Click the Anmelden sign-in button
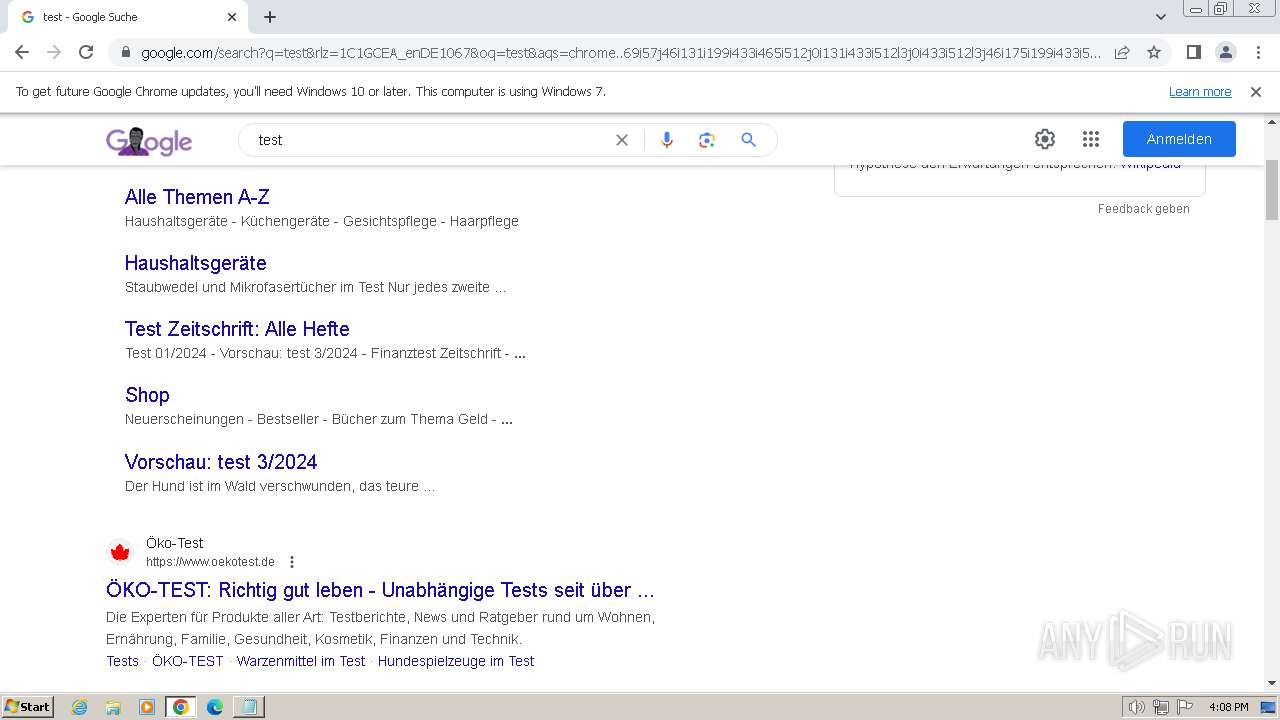Screen dimensions: 1280x720 coord(1179,139)
